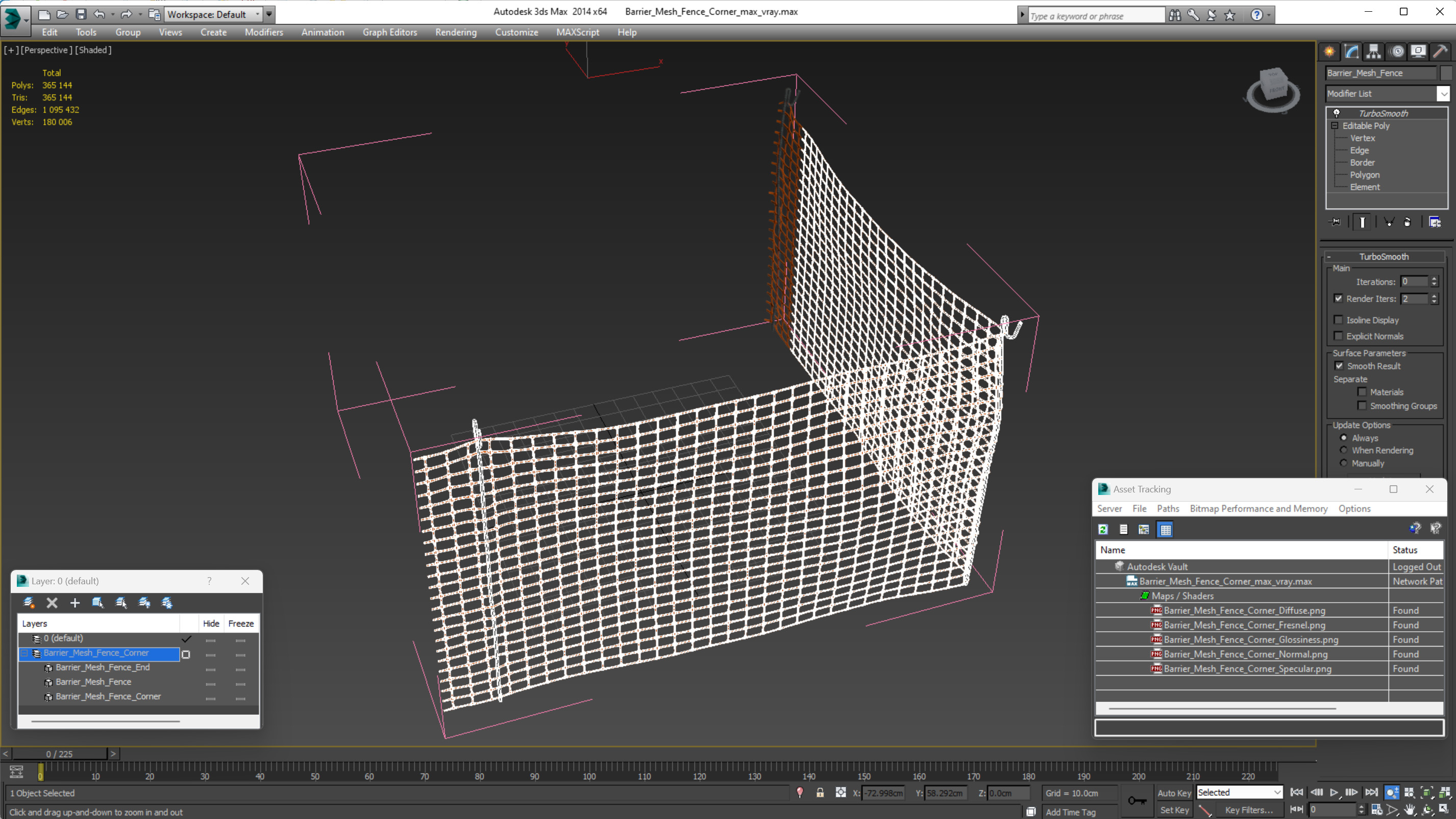This screenshot has height=819, width=1456.
Task: Toggle Show End Result icon in modifier stack
Action: click(1362, 222)
